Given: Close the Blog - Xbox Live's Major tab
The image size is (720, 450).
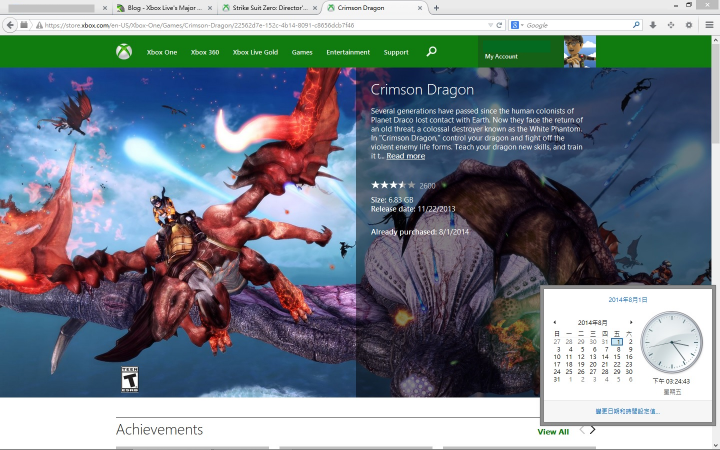Looking at the screenshot, I should [x=210, y=8].
